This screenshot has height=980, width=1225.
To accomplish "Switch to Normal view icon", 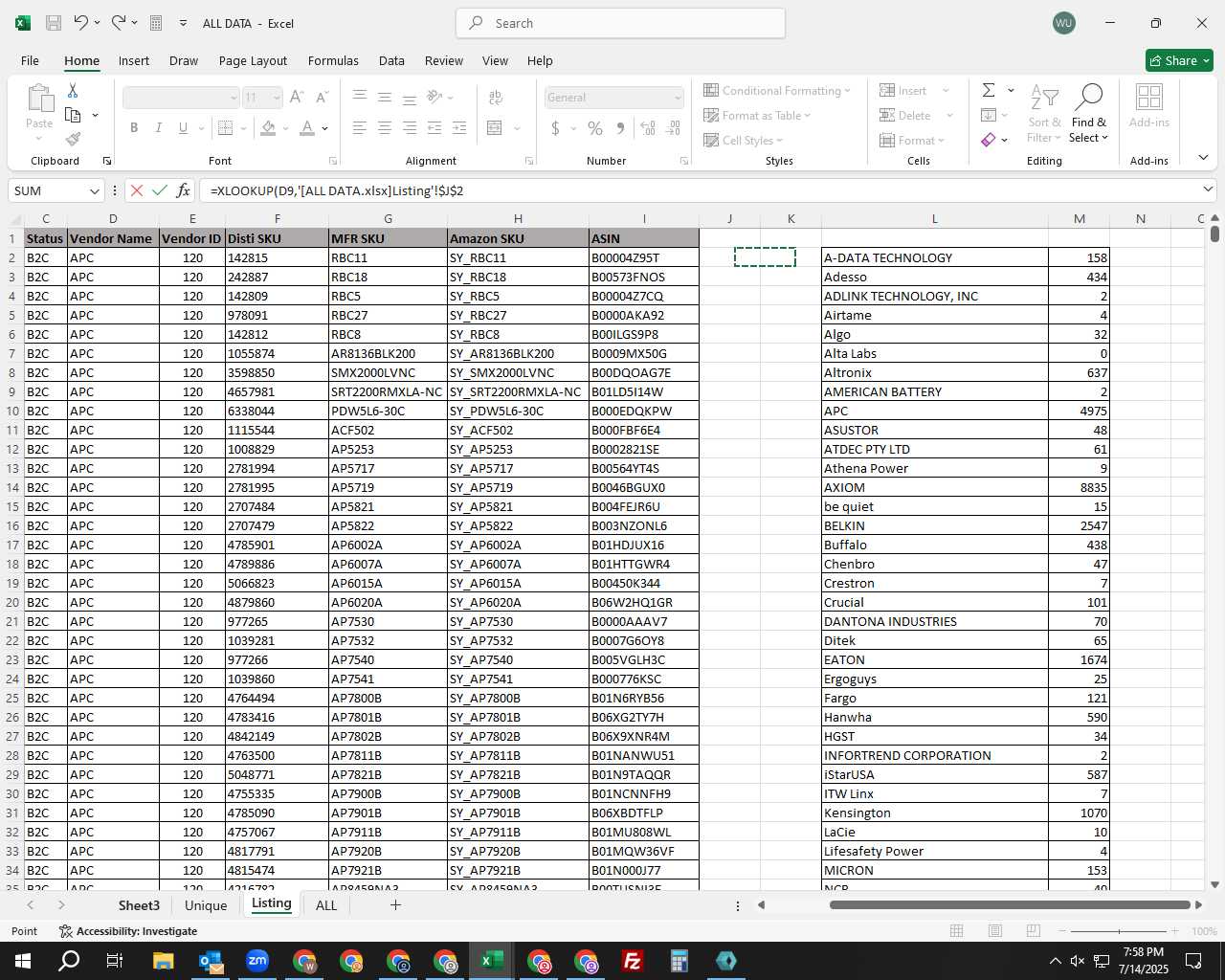I will pos(956,931).
